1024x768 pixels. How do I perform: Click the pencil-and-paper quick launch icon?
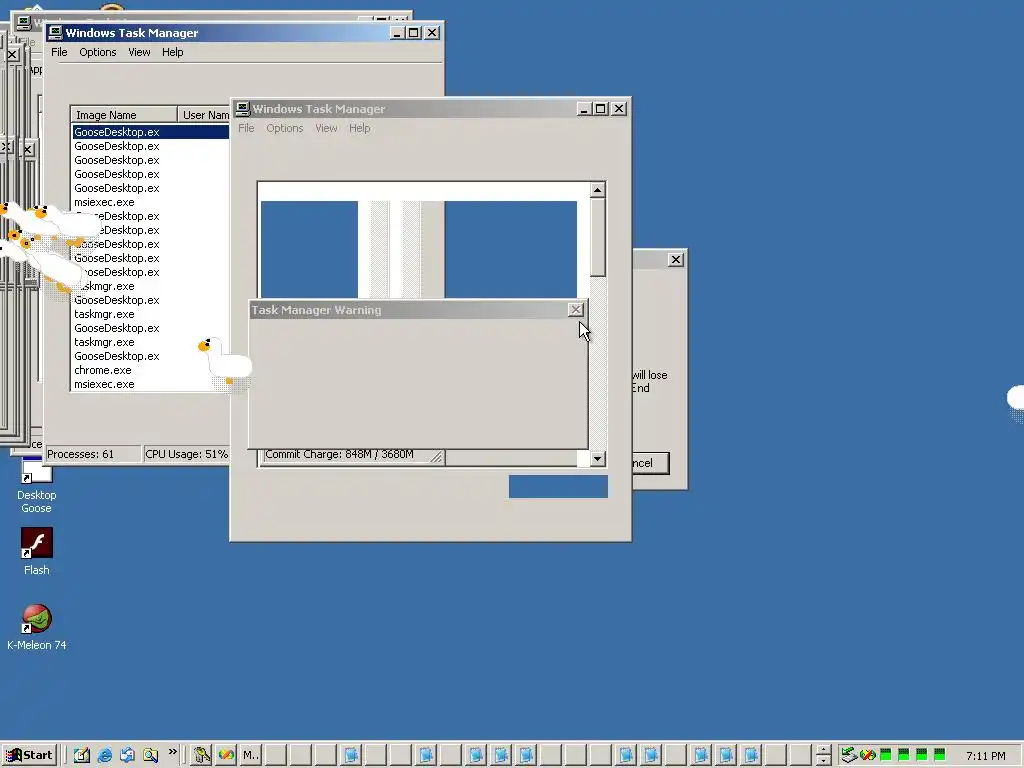click(82, 755)
